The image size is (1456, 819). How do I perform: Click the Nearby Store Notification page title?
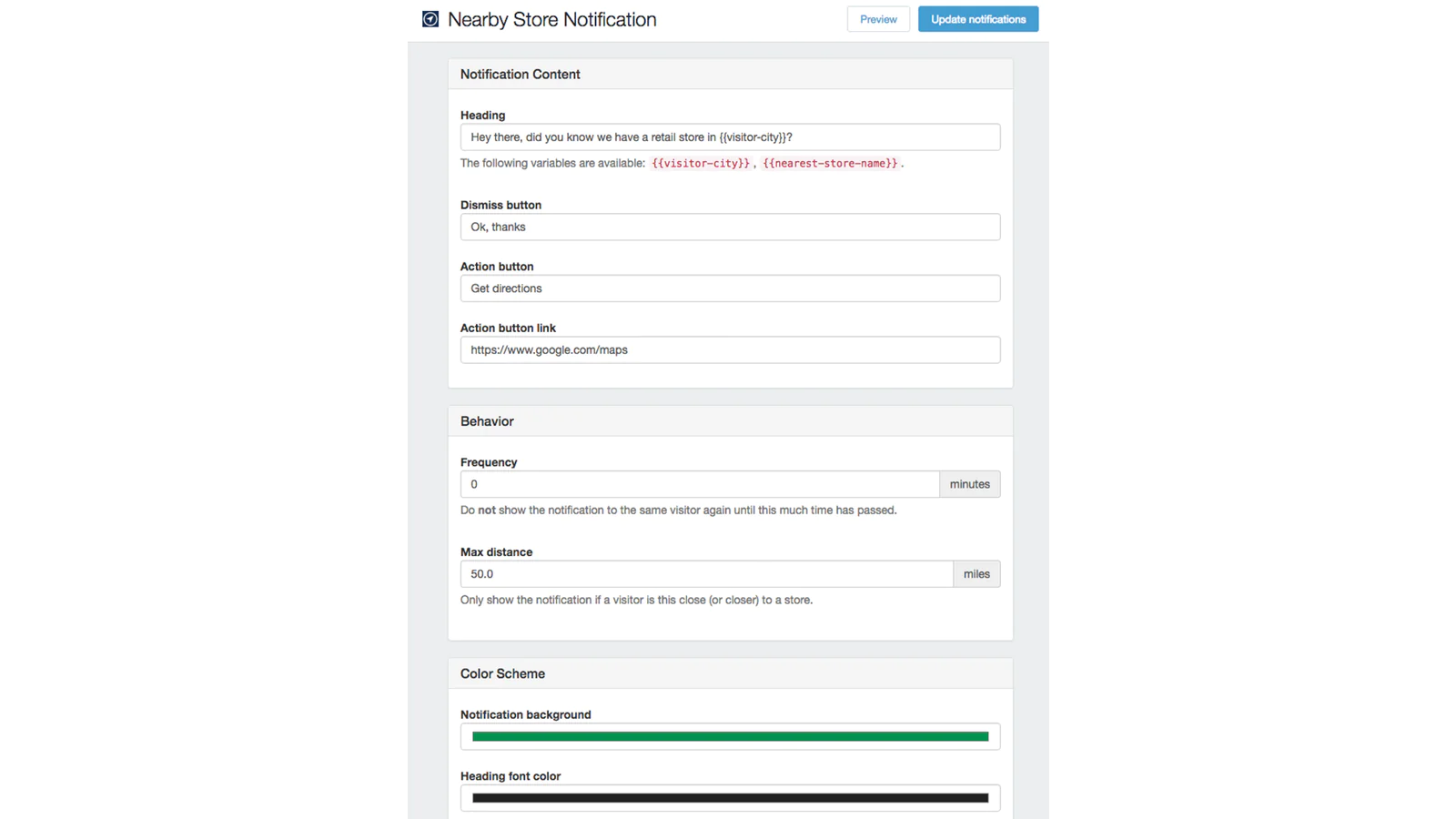click(551, 20)
